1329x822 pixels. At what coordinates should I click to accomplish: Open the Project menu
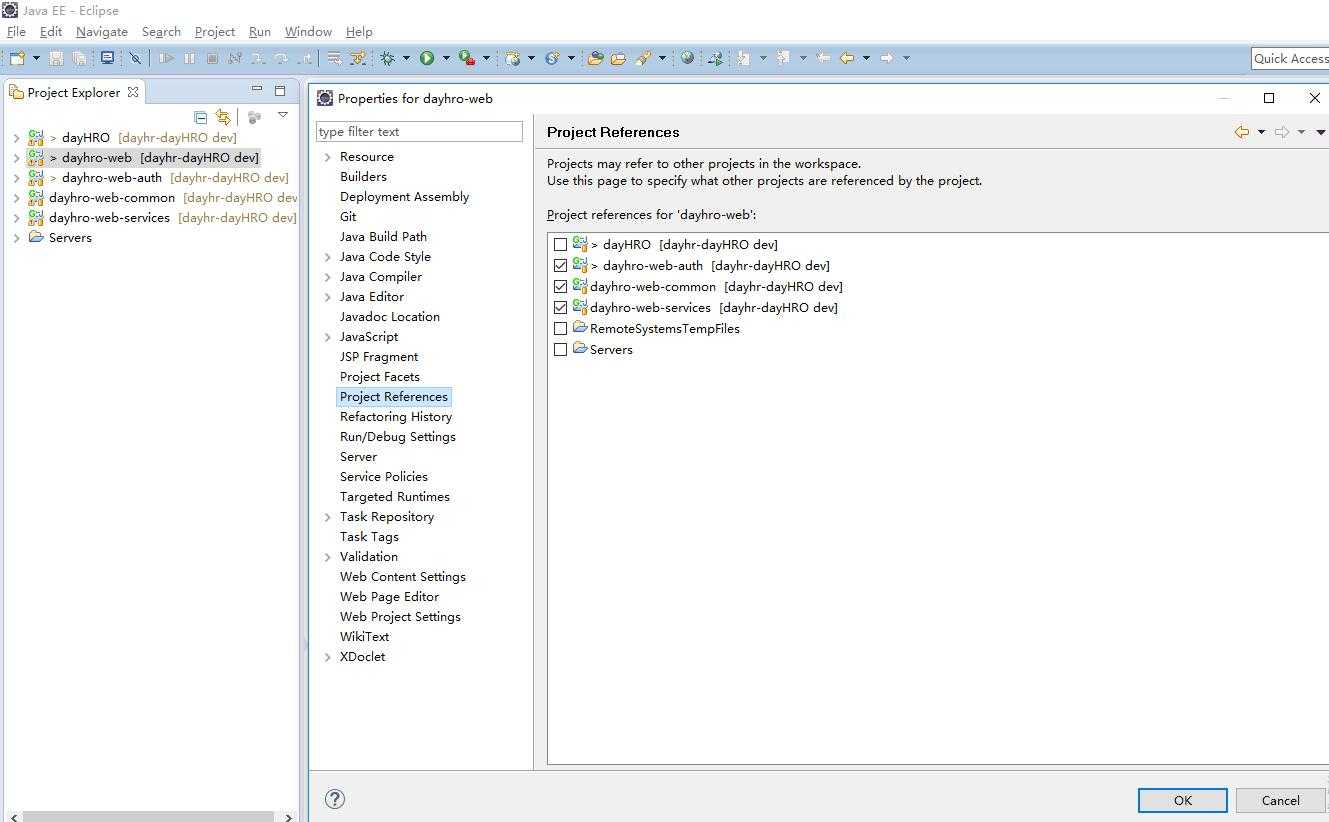pos(215,32)
